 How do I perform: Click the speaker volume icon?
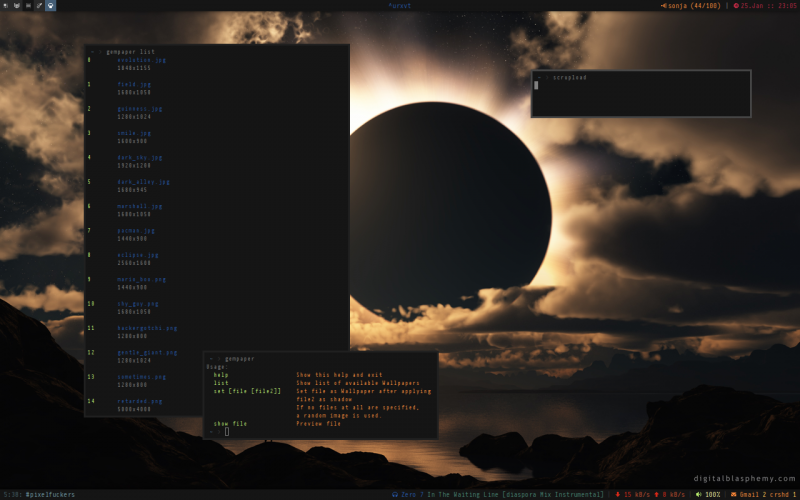pyautogui.click(x=699, y=494)
